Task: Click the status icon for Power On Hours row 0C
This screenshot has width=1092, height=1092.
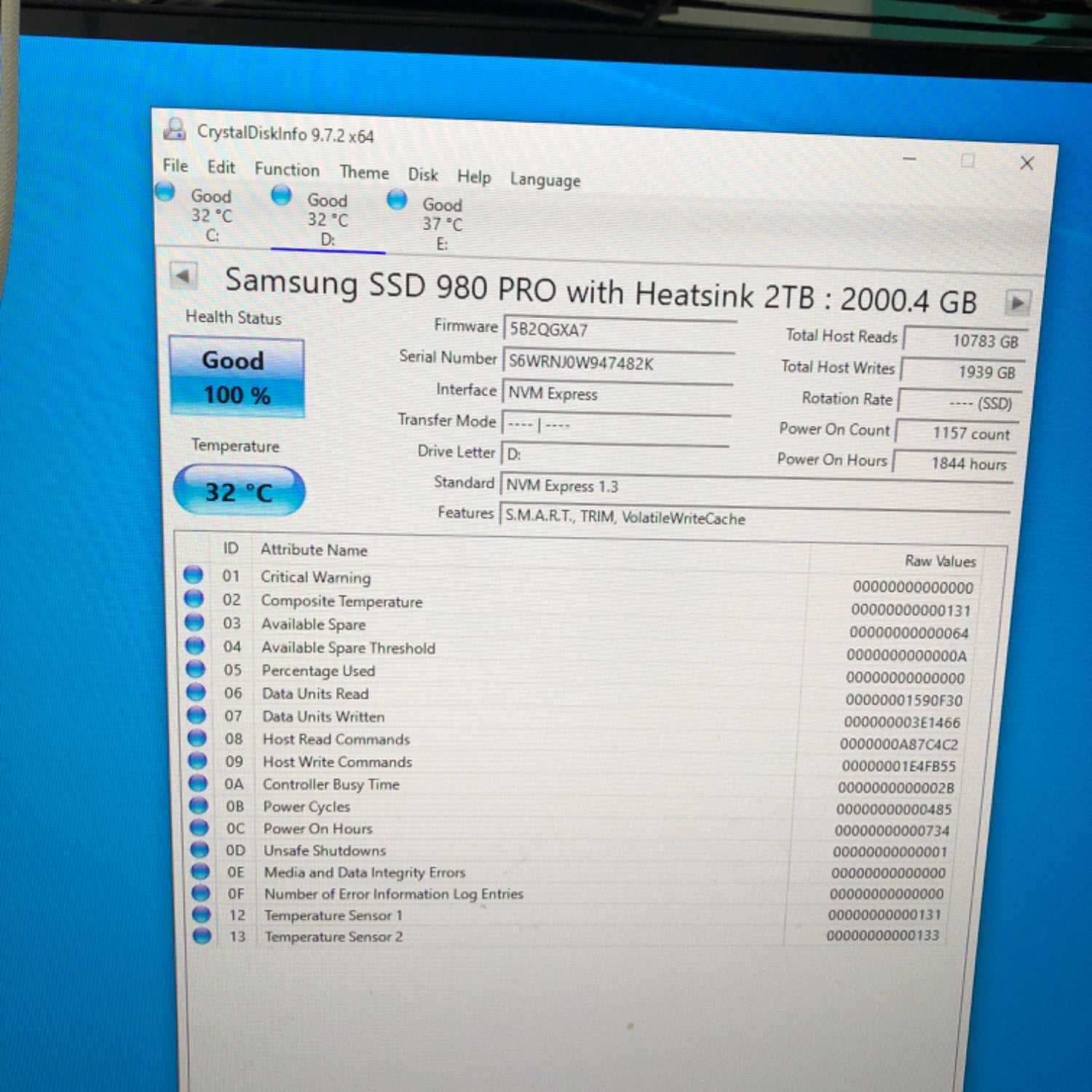Action: (x=199, y=827)
